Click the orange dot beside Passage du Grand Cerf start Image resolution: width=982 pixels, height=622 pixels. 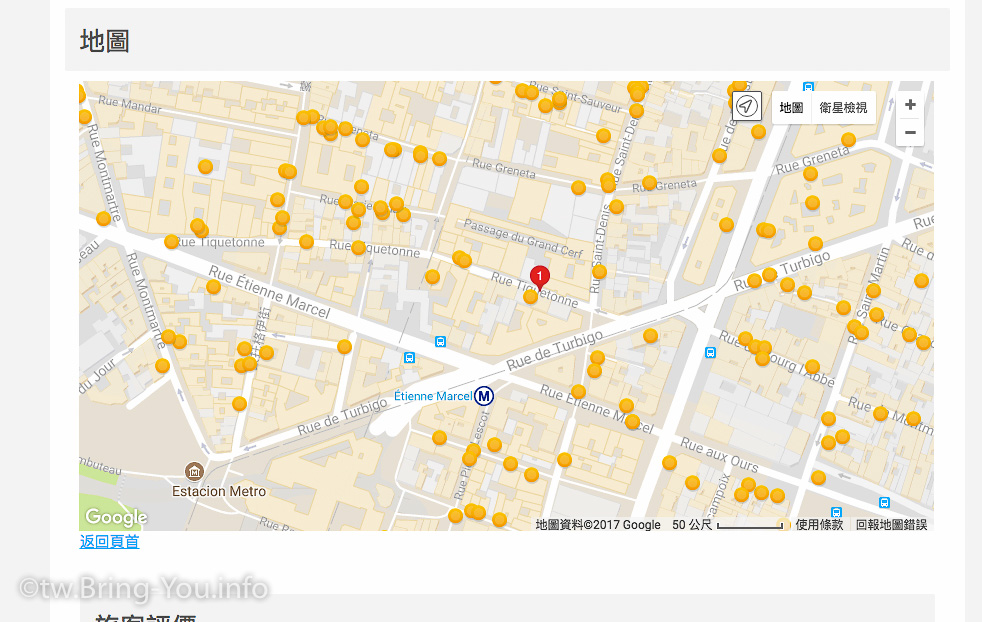pos(462,259)
